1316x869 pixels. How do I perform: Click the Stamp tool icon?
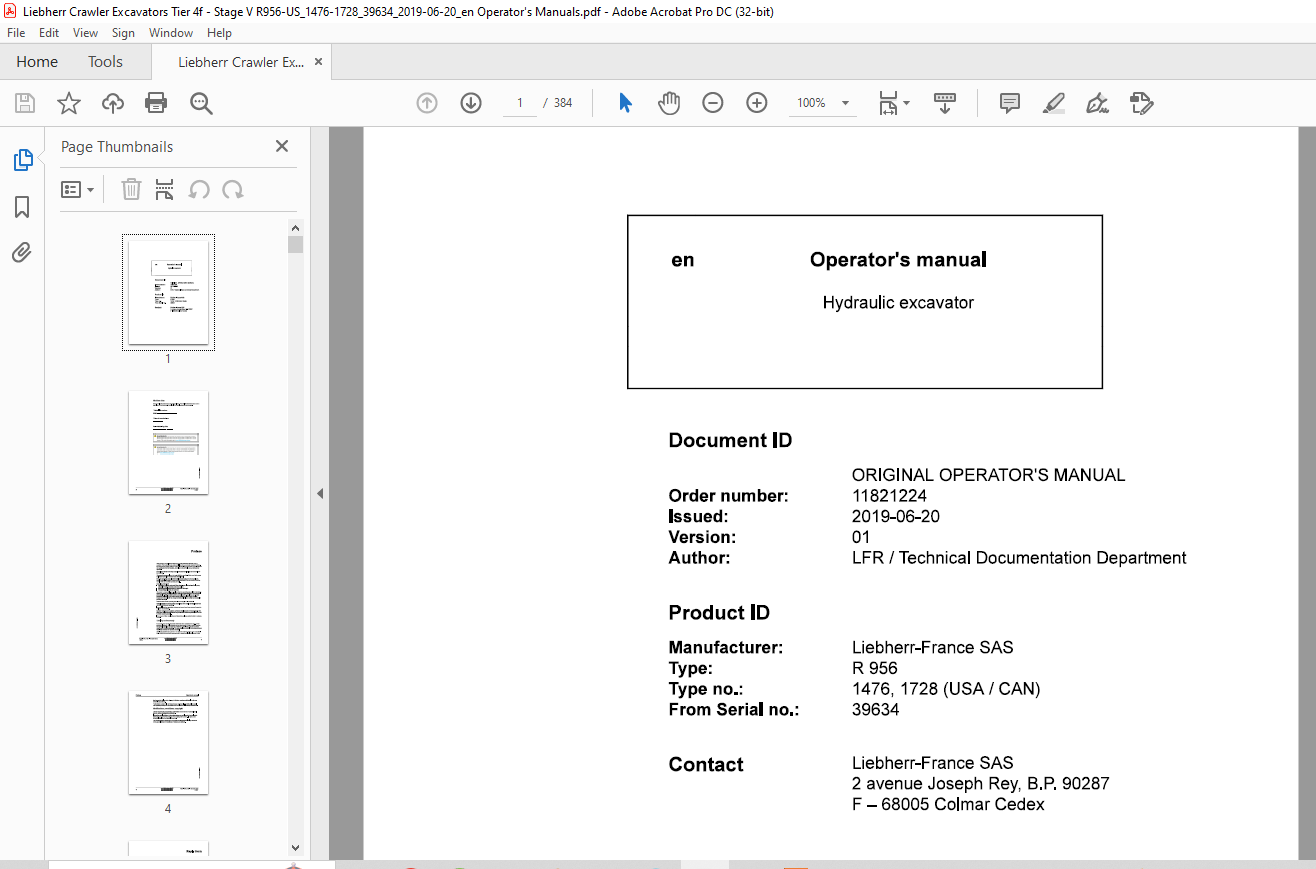1142,103
